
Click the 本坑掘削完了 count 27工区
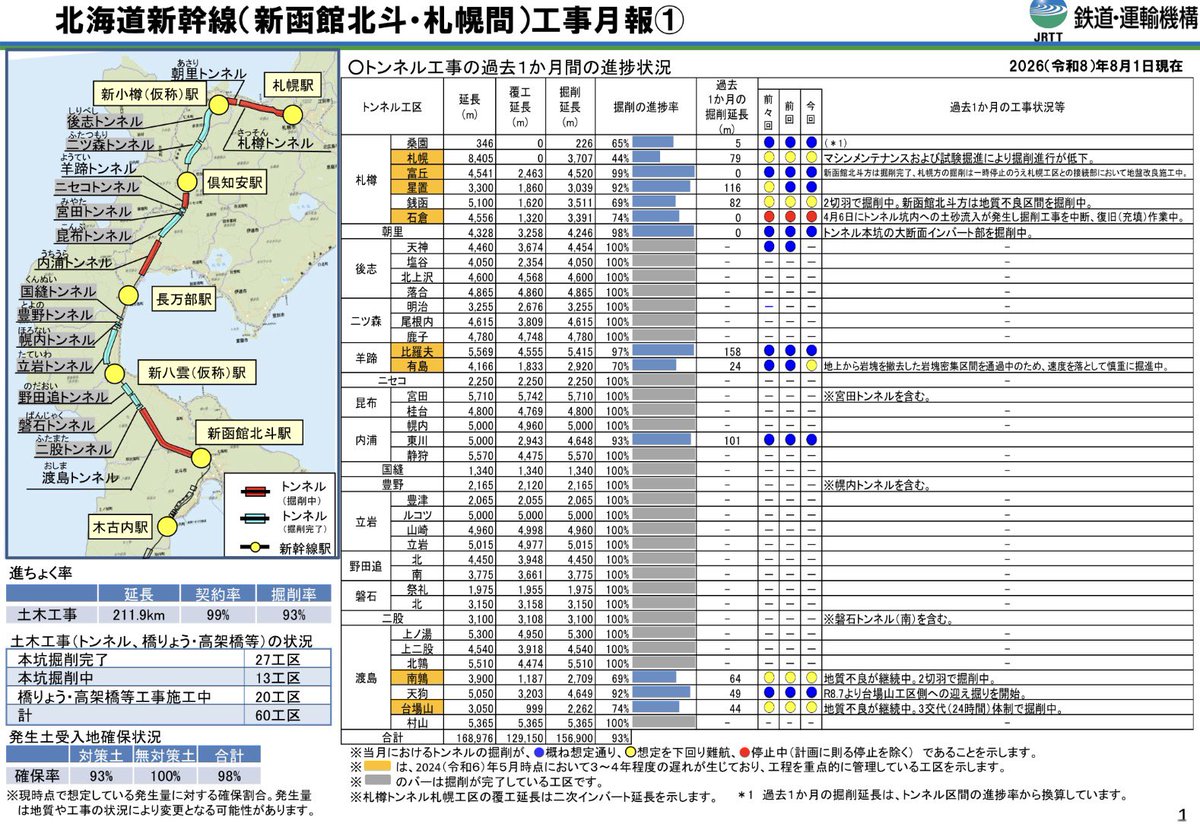tap(278, 660)
